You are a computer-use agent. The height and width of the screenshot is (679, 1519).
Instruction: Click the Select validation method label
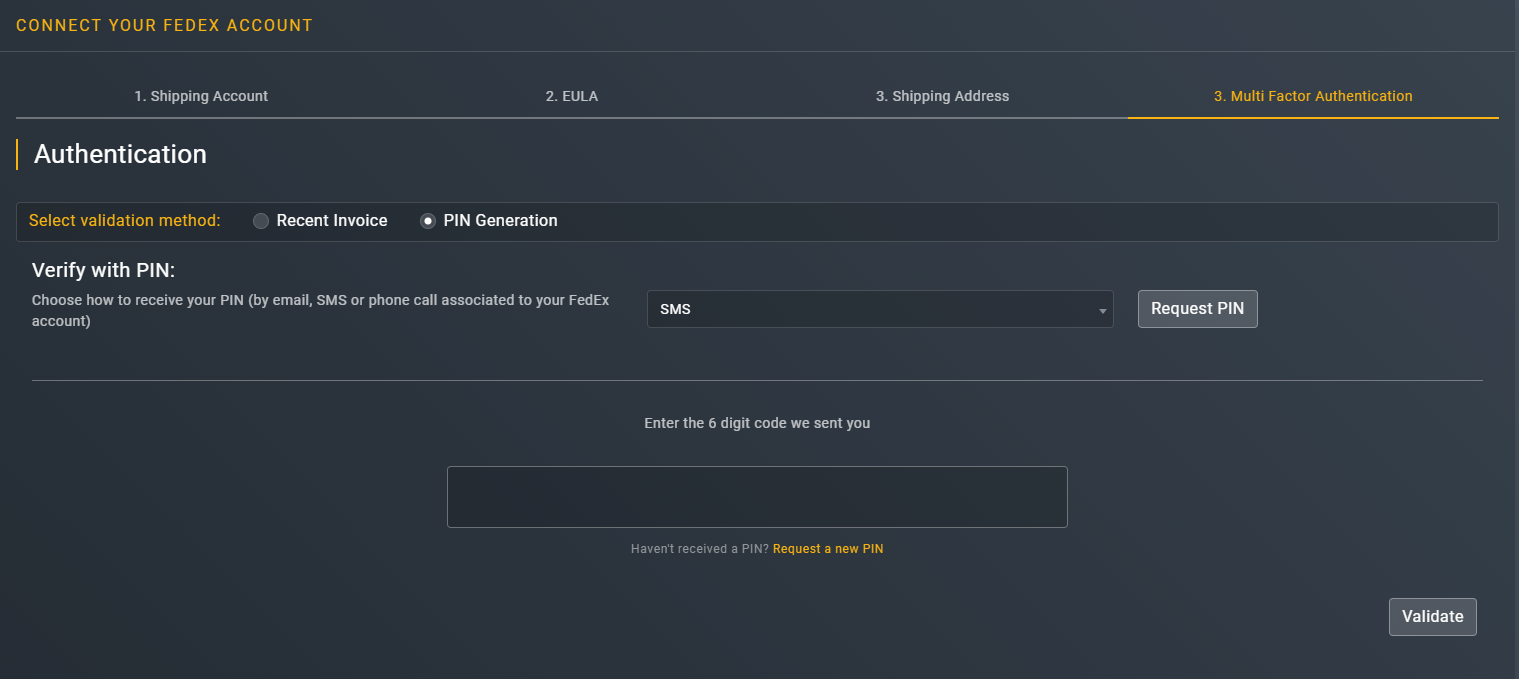point(125,221)
